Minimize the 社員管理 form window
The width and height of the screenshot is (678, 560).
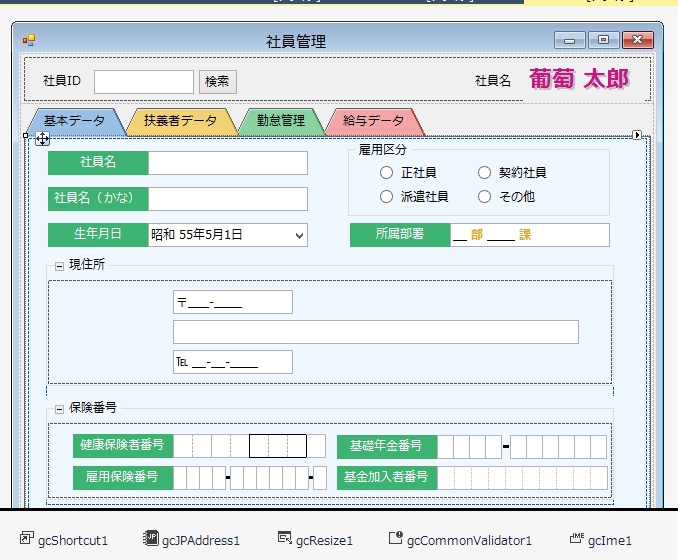point(569,40)
